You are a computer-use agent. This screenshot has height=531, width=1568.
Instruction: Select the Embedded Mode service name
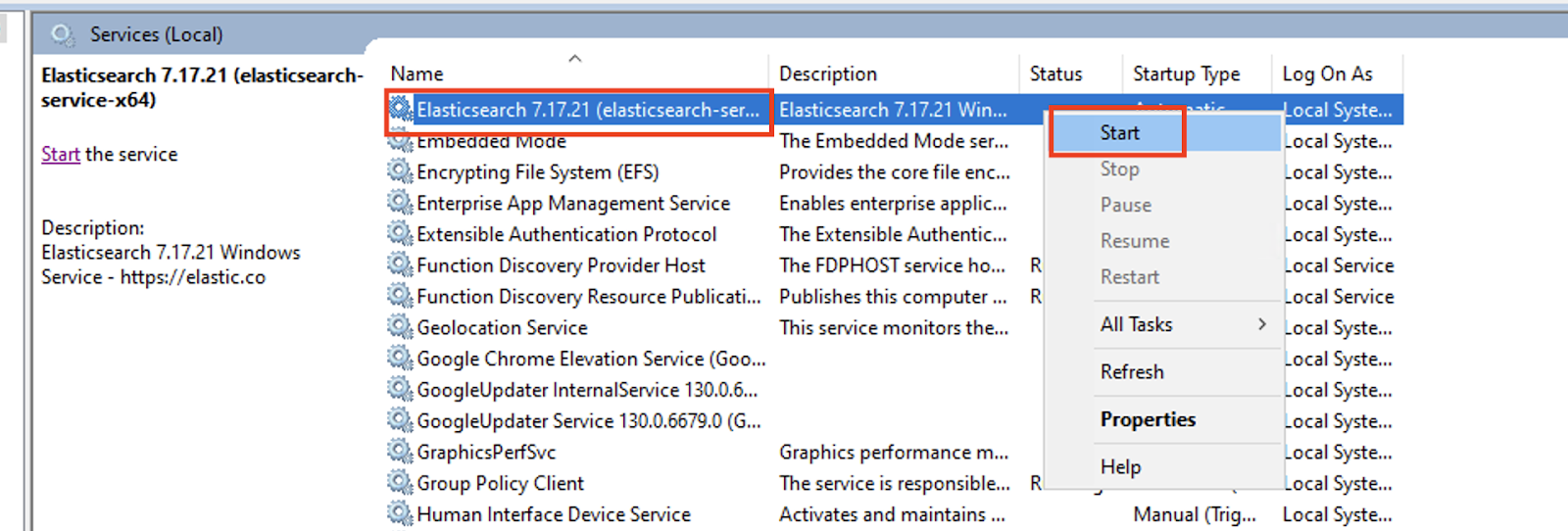tap(492, 142)
